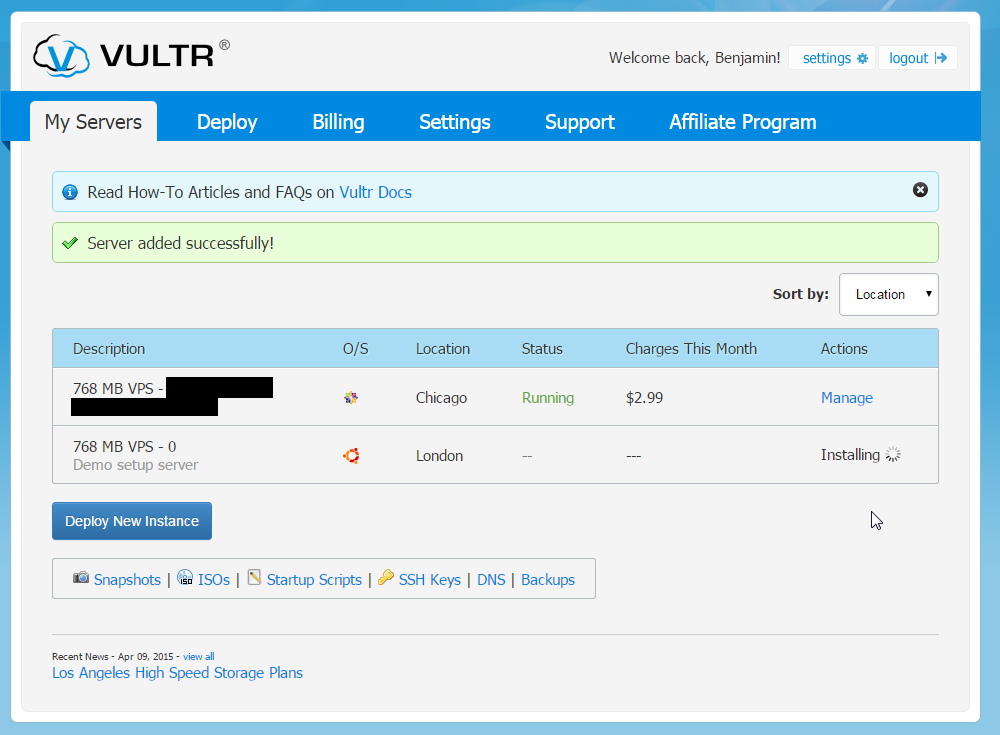Click the ISOs disc icon
This screenshot has width=1000, height=735.
click(185, 577)
